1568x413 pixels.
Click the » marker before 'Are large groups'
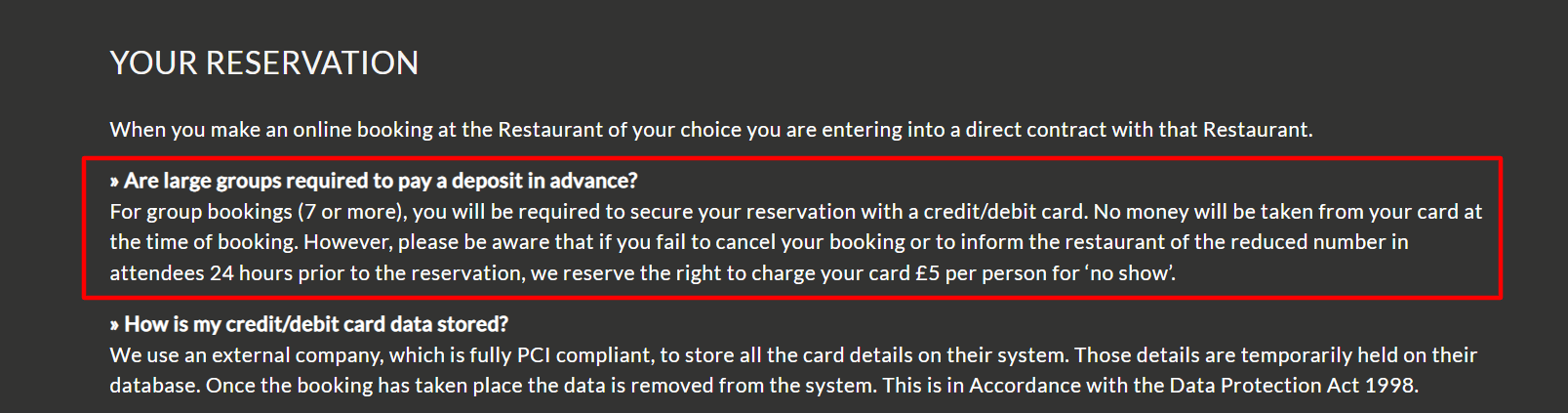[114, 182]
